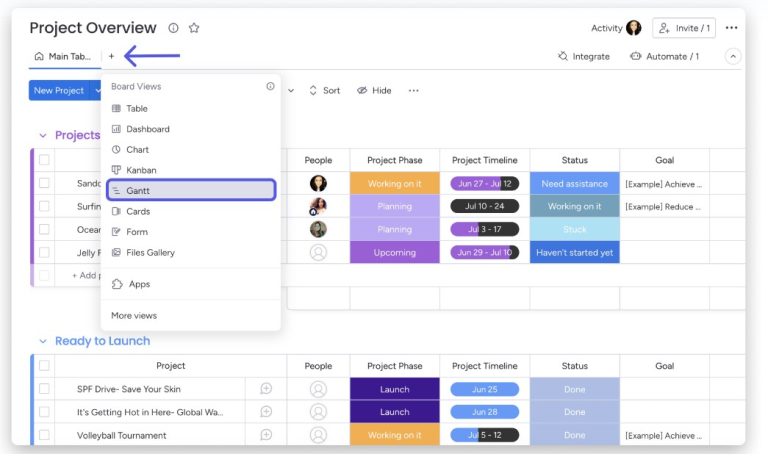The height and width of the screenshot is (465, 768).
Task: Click the Apps puzzle icon in the menu
Action: (x=117, y=284)
